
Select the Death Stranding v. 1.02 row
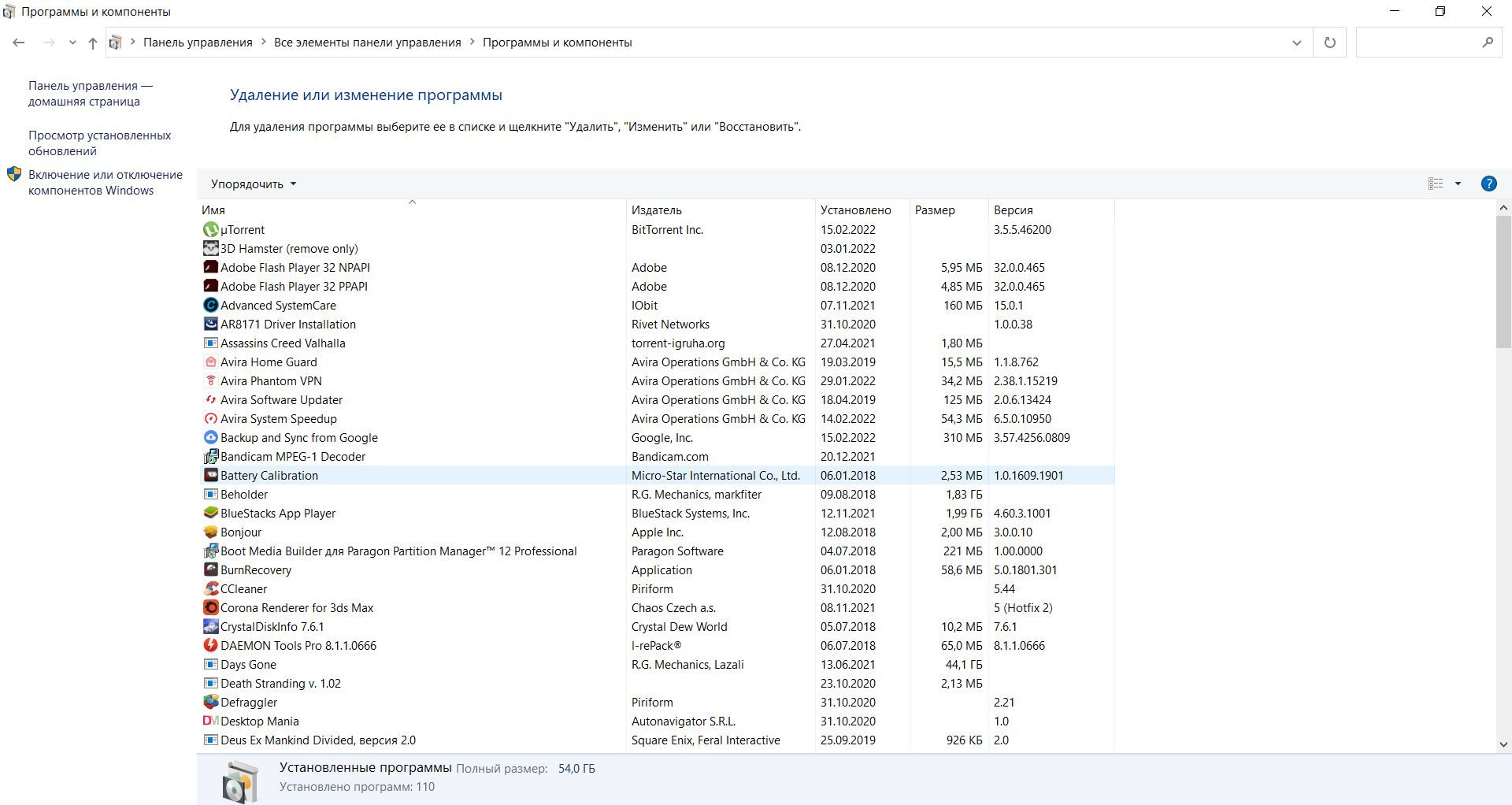point(656,683)
